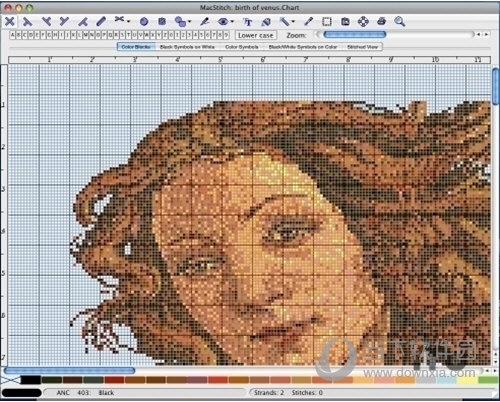500x402 pixels.
Task: Select the text T tool
Action: point(248,22)
